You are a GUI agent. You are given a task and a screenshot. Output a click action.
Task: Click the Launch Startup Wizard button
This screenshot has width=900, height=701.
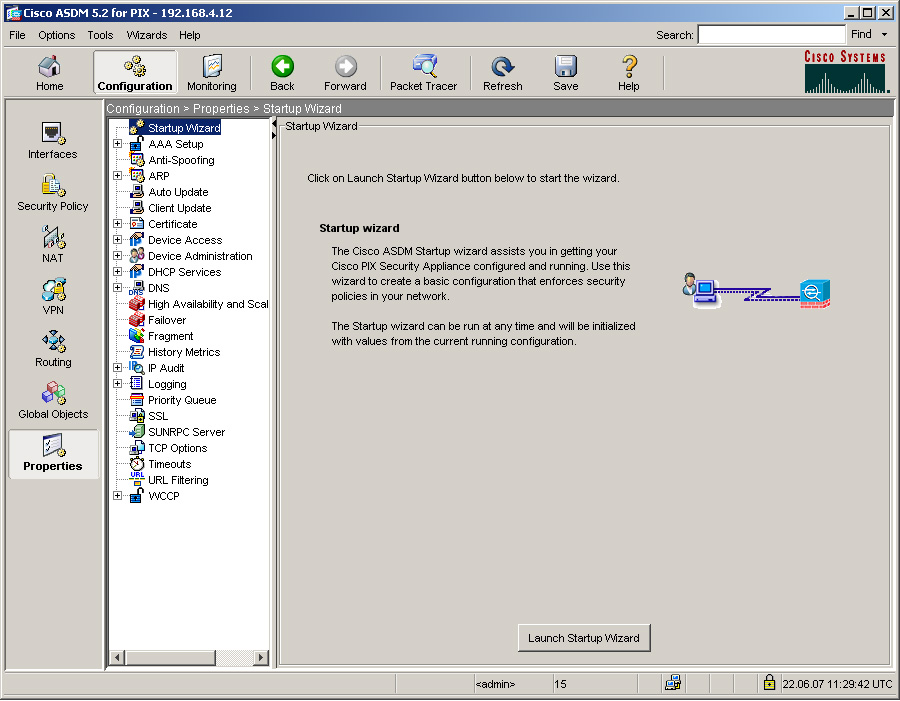pos(583,638)
